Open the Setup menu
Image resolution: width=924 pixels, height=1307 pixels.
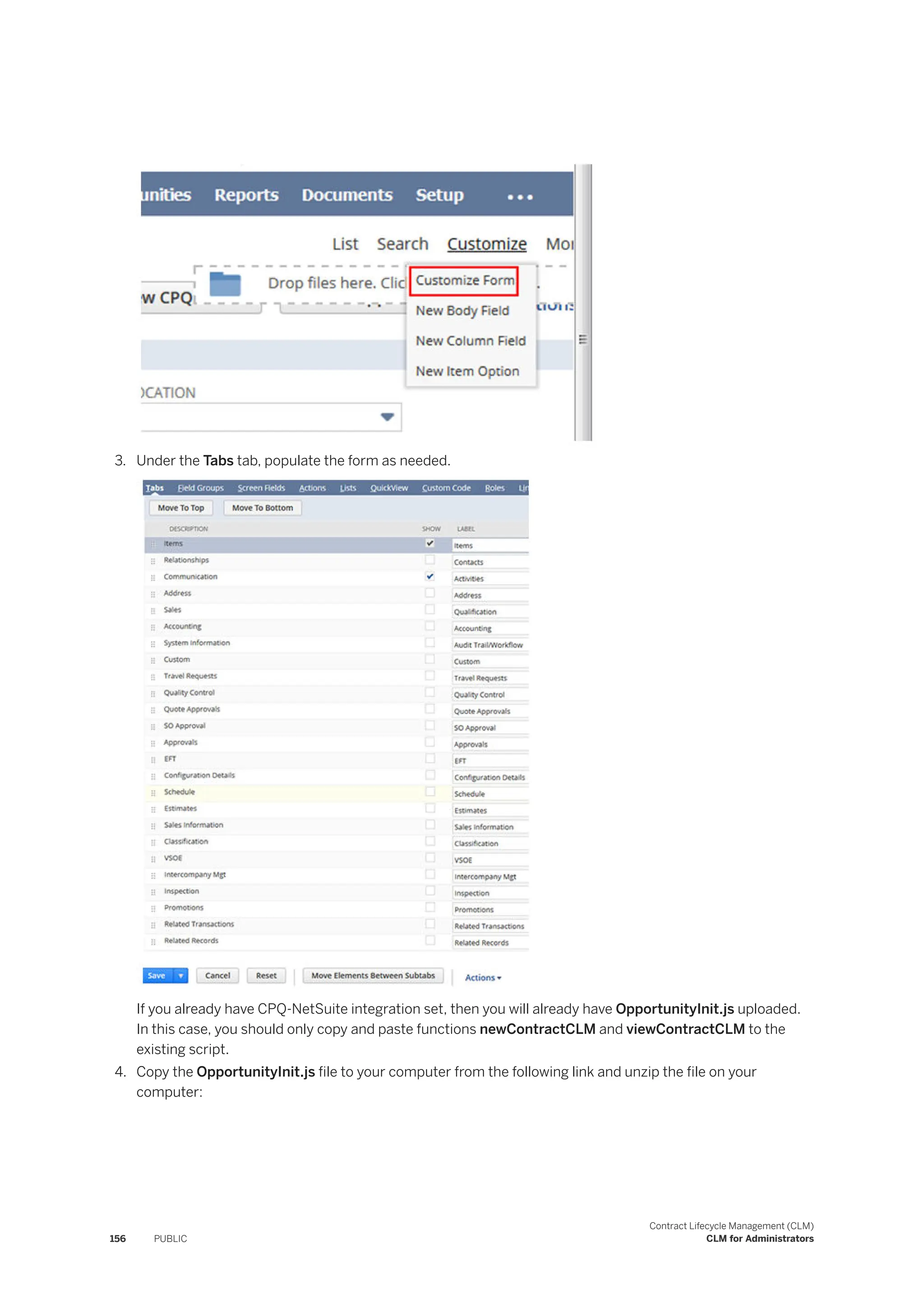[440, 195]
